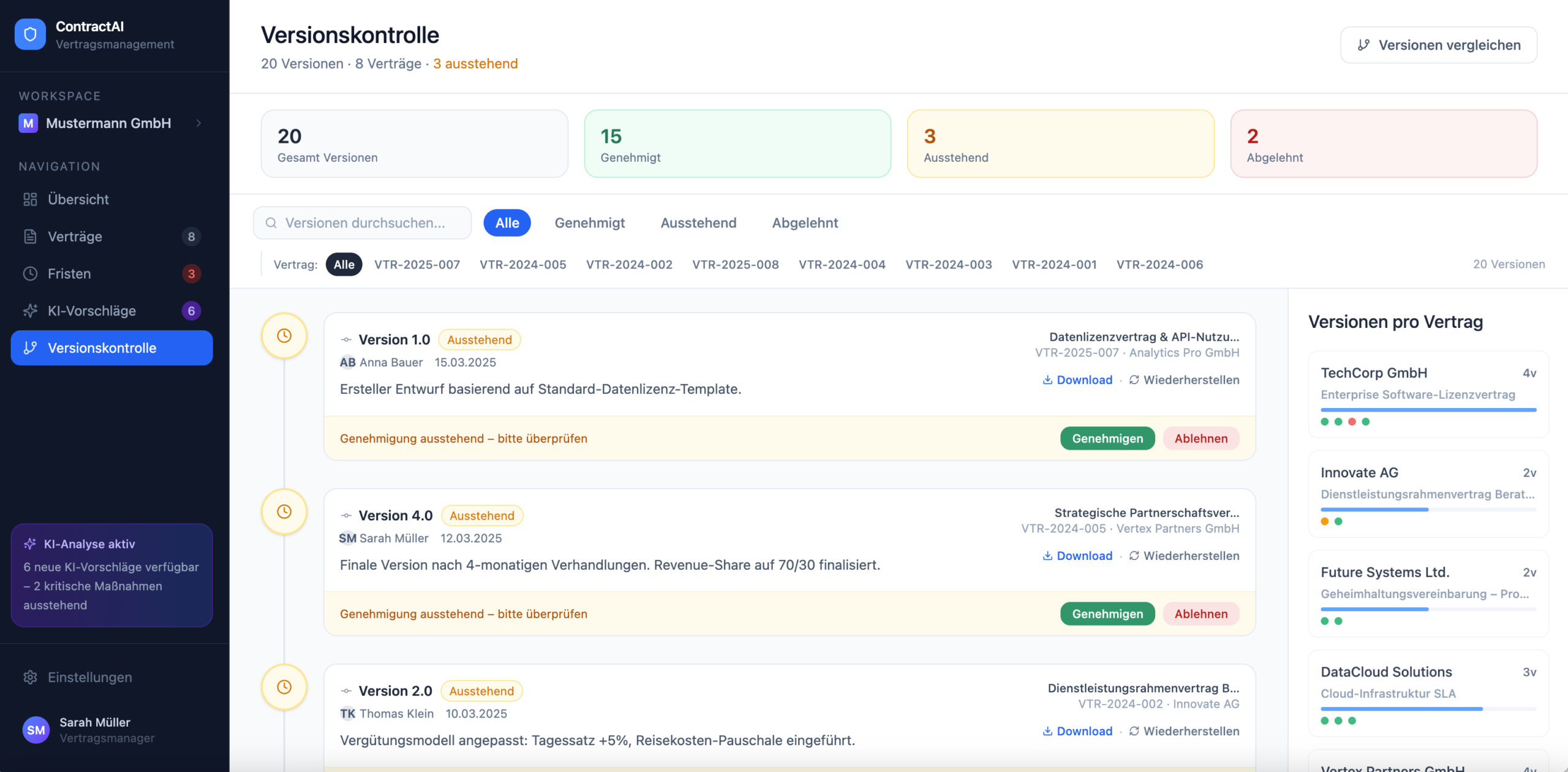Filter by contract VTR-2024-005
Image resolution: width=1568 pixels, height=772 pixels.
point(522,265)
